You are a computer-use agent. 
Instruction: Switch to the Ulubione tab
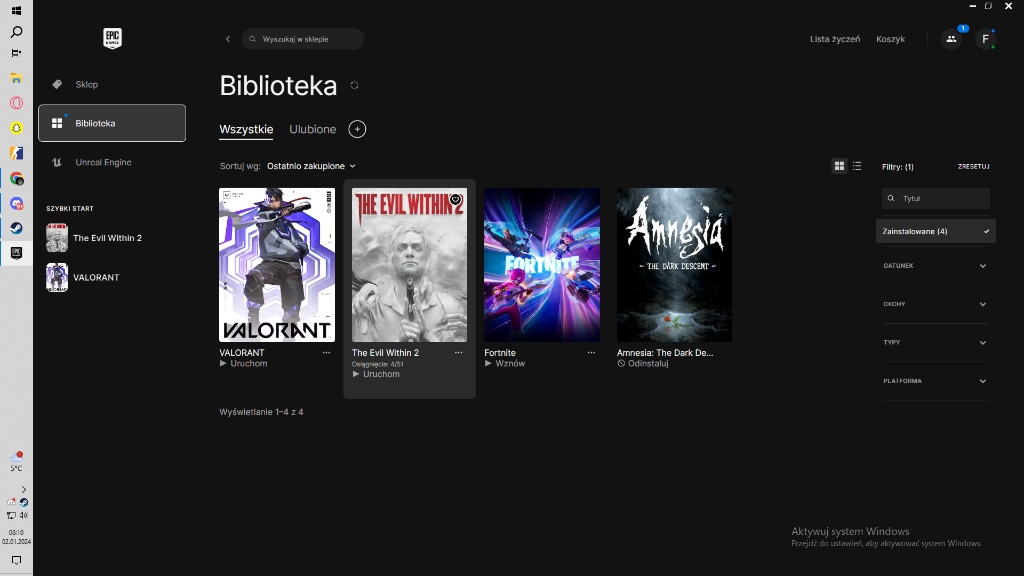(312, 129)
